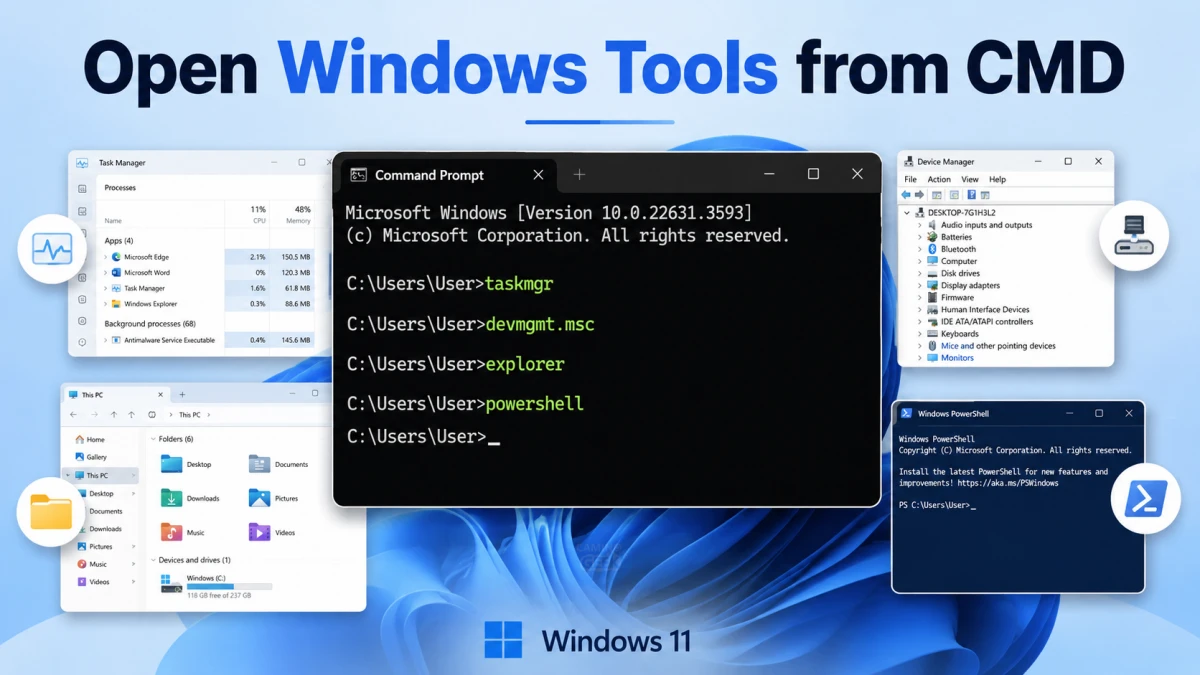Click the Command Prompt tab icon
Screen dimensions: 1200x675
click(358, 175)
